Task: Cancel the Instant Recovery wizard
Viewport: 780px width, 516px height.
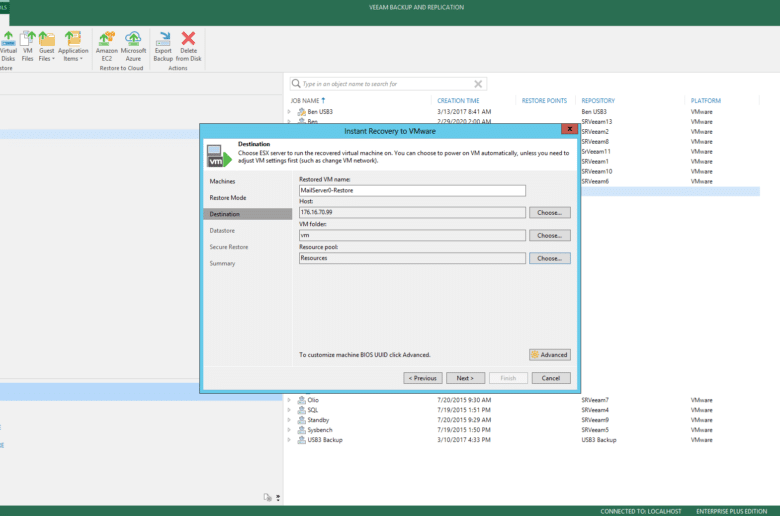Action: pos(551,378)
